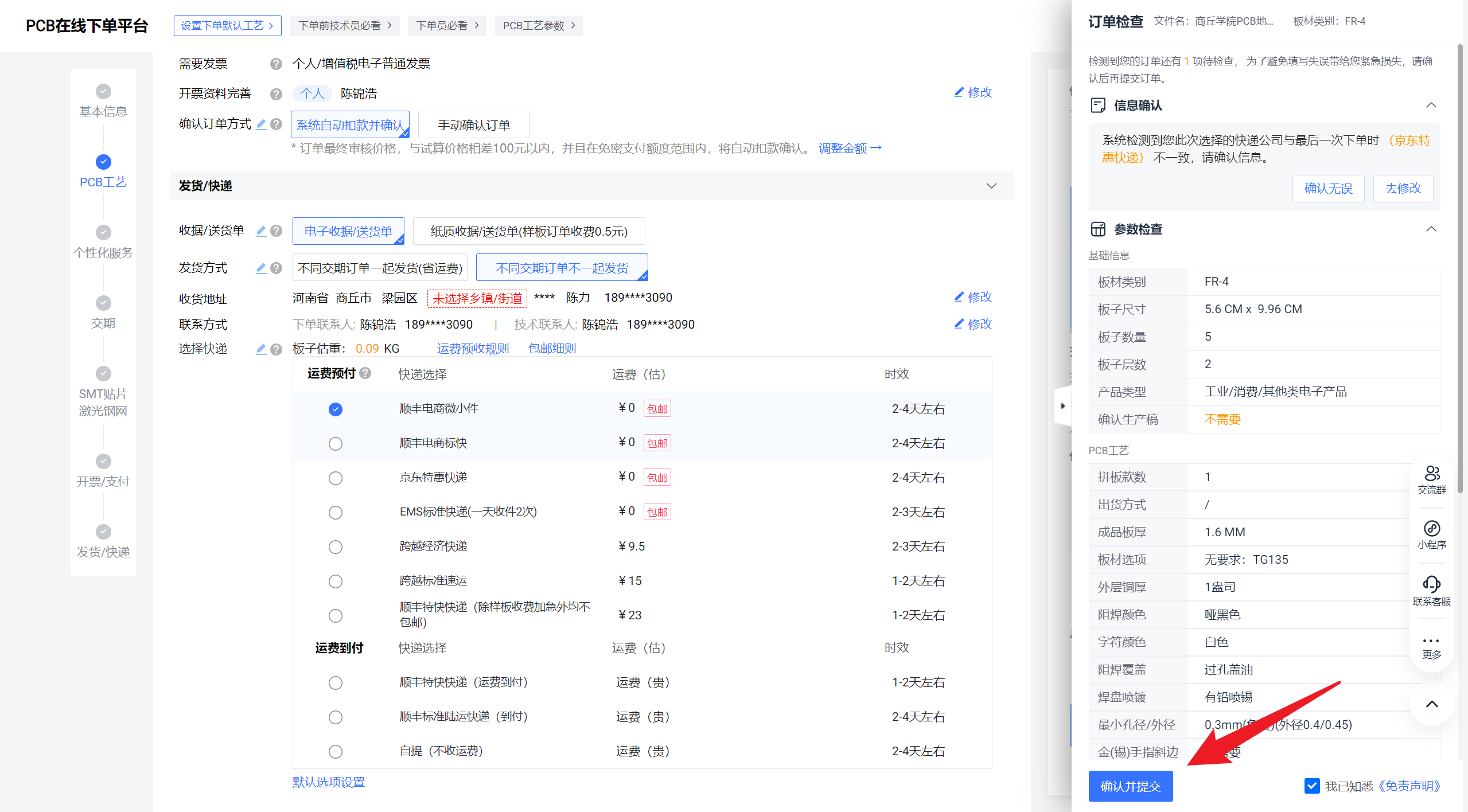Click the 确认并提交 submit button
This screenshot has width=1468, height=812.
[x=1130, y=786]
